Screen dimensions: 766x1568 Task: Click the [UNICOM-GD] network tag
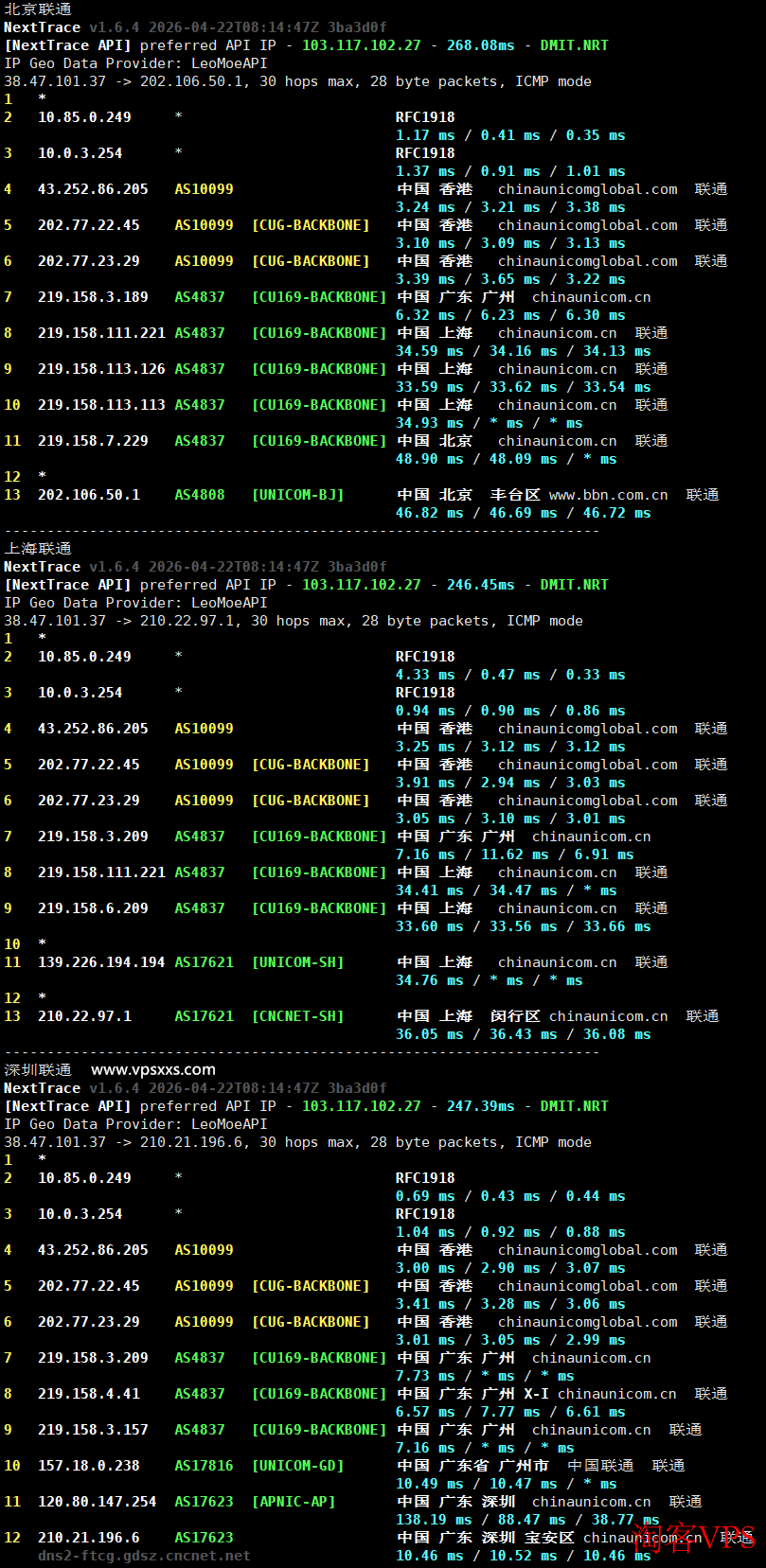click(x=298, y=1466)
